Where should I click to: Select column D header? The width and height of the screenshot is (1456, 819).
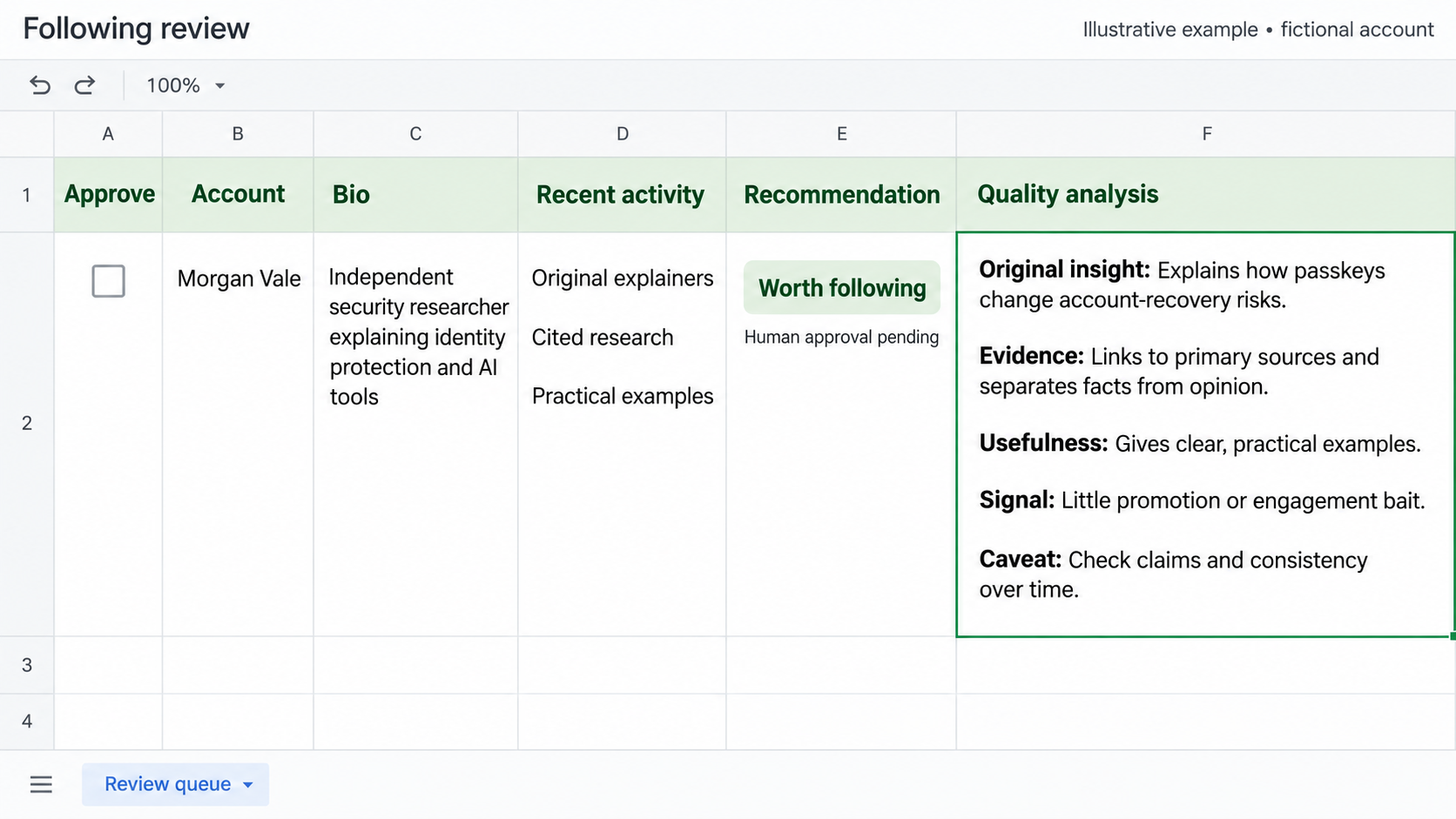[x=622, y=134]
